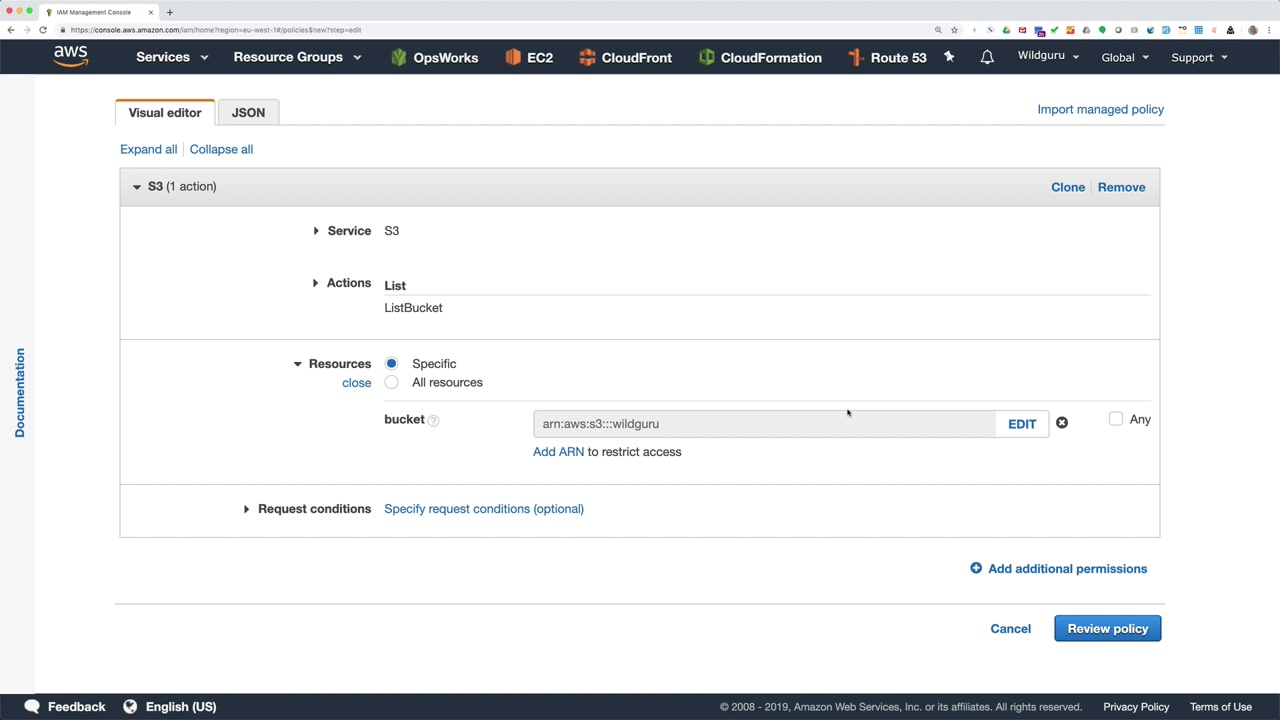The height and width of the screenshot is (720, 1280).
Task: Click Specify request conditions (optional)
Action: click(484, 509)
